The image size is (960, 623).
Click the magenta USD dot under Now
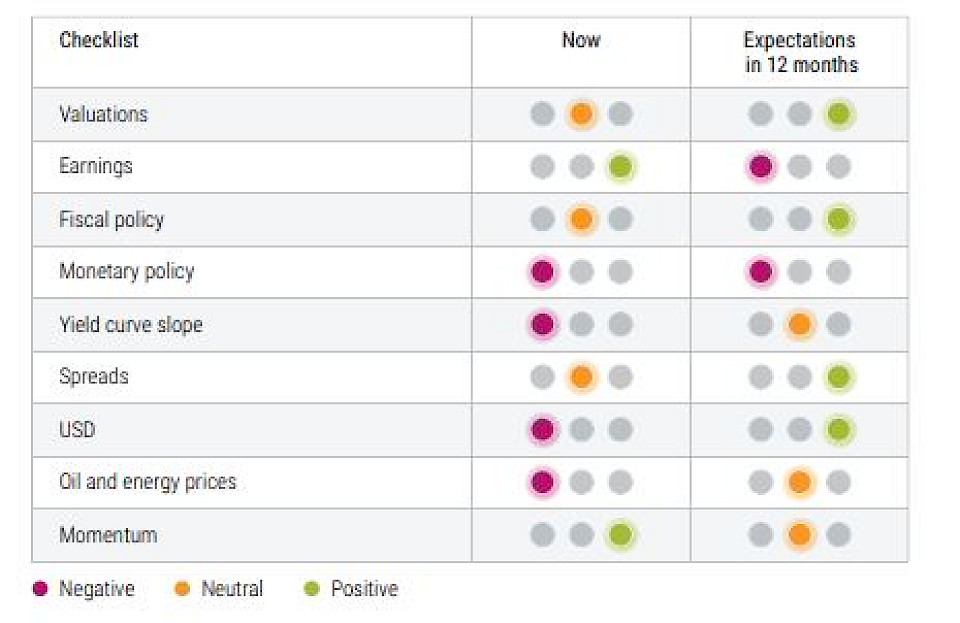click(542, 430)
